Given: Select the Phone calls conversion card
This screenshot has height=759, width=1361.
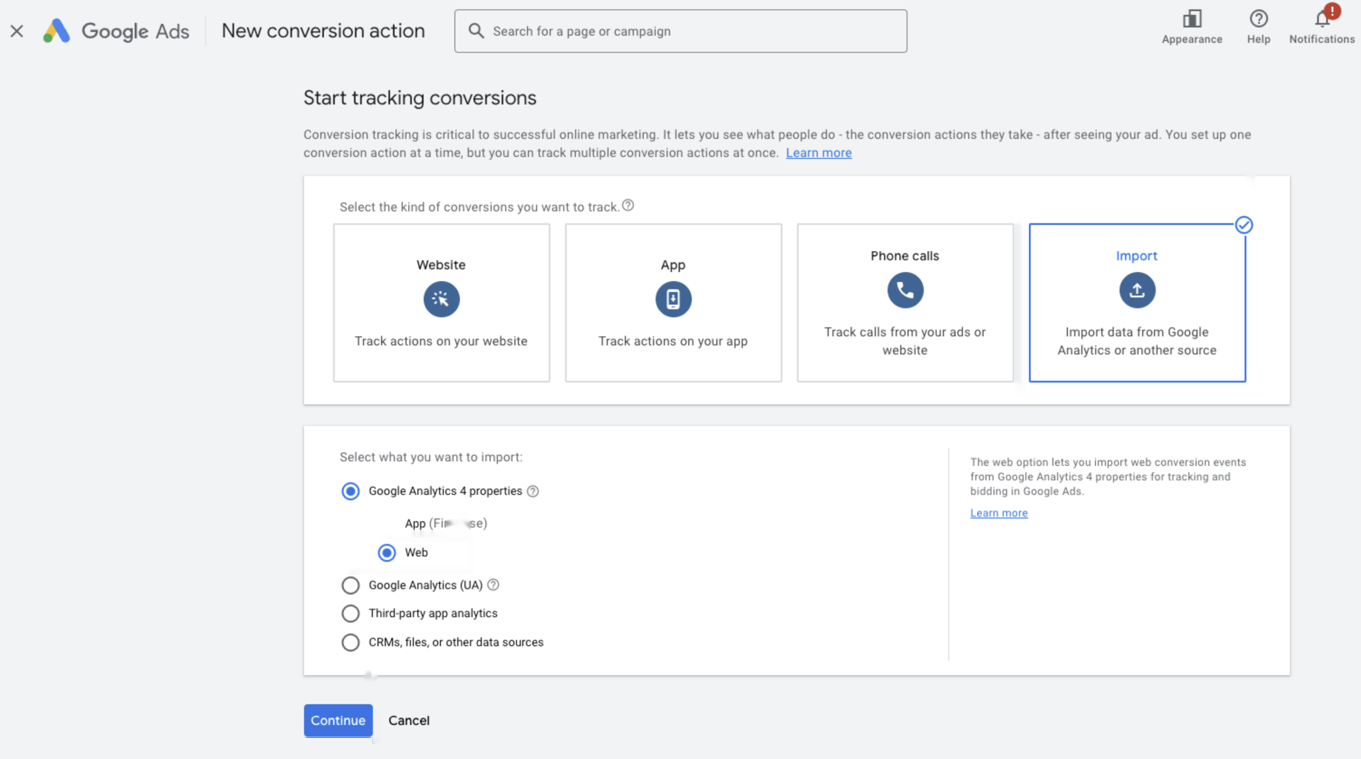Looking at the screenshot, I should tap(905, 302).
